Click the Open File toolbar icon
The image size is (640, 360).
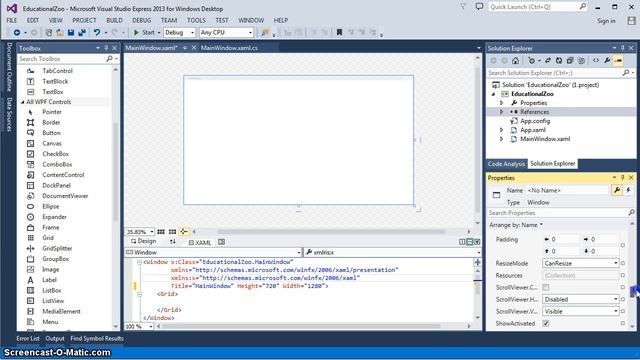pos(60,32)
